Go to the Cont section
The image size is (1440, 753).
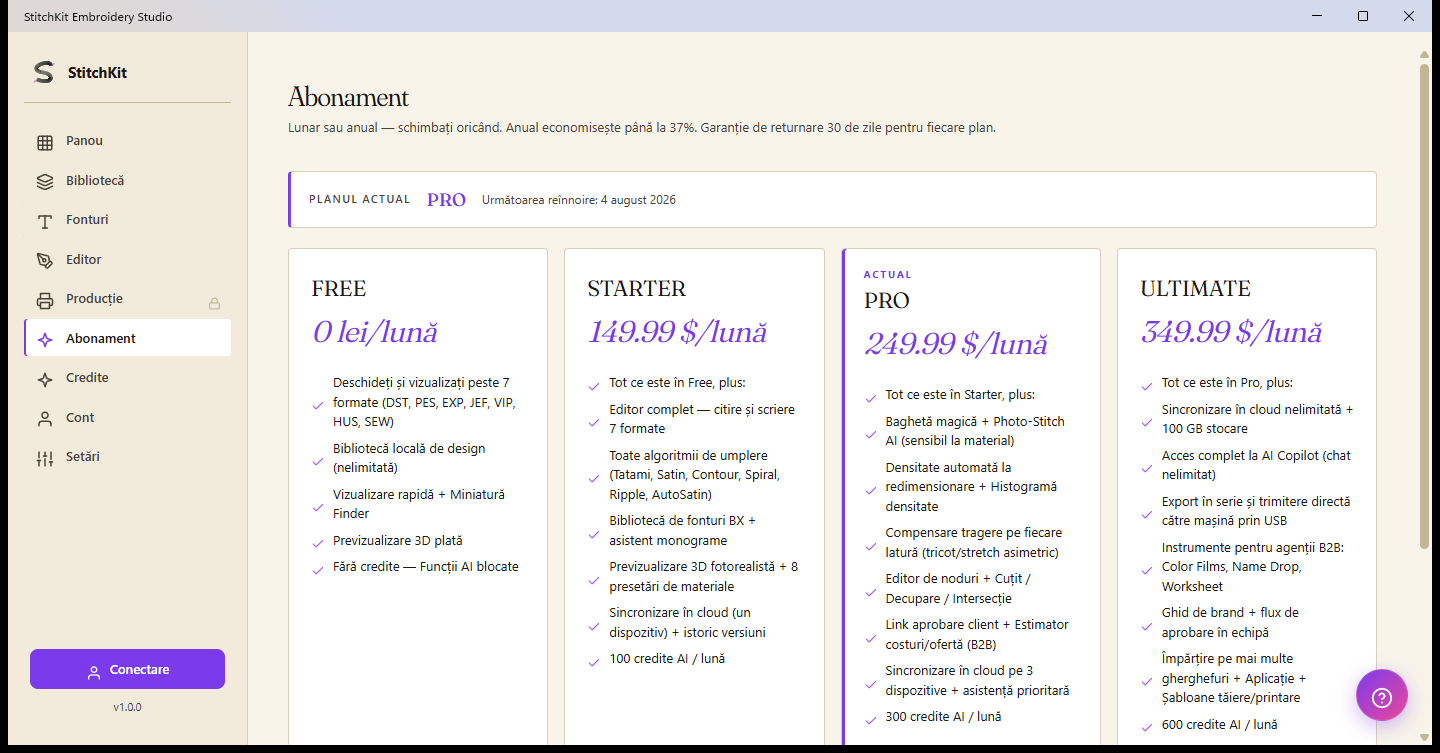[x=127, y=418]
